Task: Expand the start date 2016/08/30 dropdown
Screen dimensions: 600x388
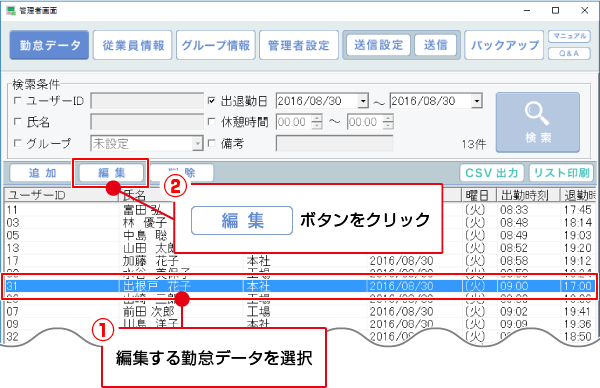Action: [363, 101]
